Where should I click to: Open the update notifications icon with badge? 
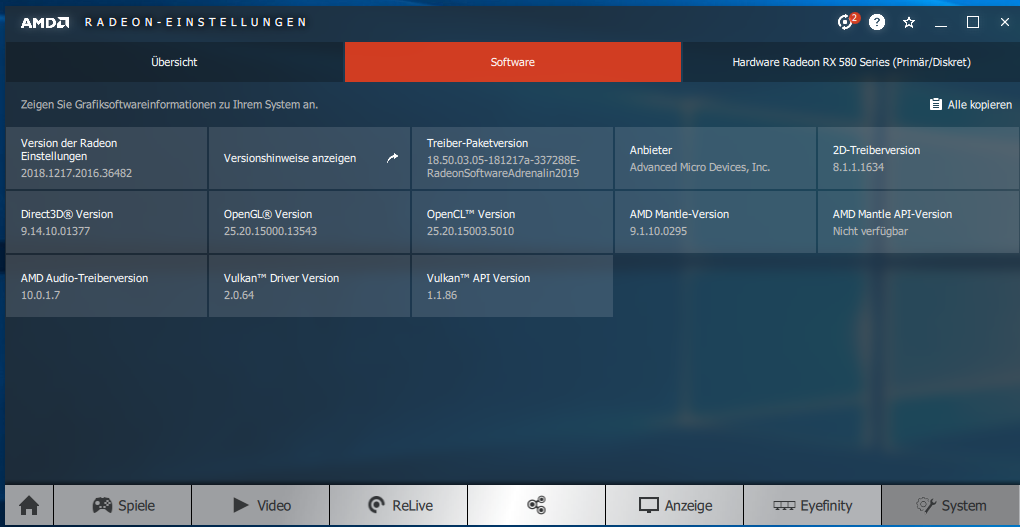pyautogui.click(x=846, y=21)
